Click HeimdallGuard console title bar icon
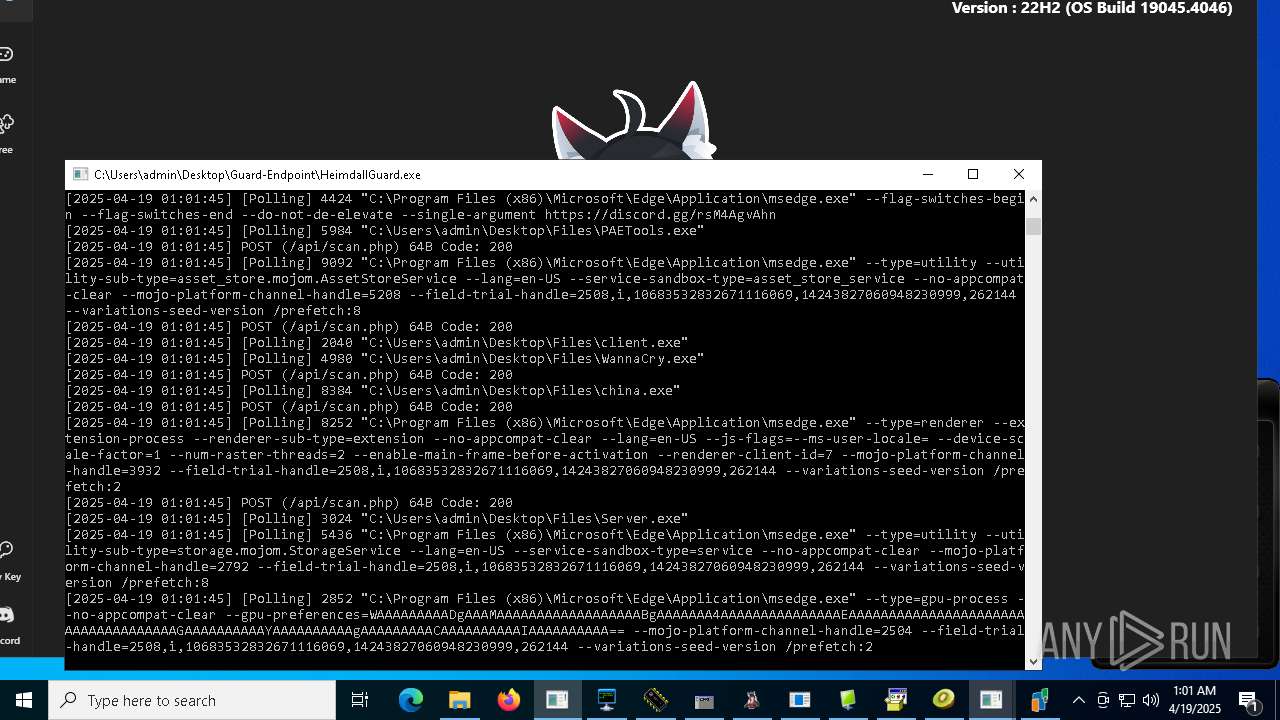Image resolution: width=1280 pixels, height=720 pixels. (81, 174)
